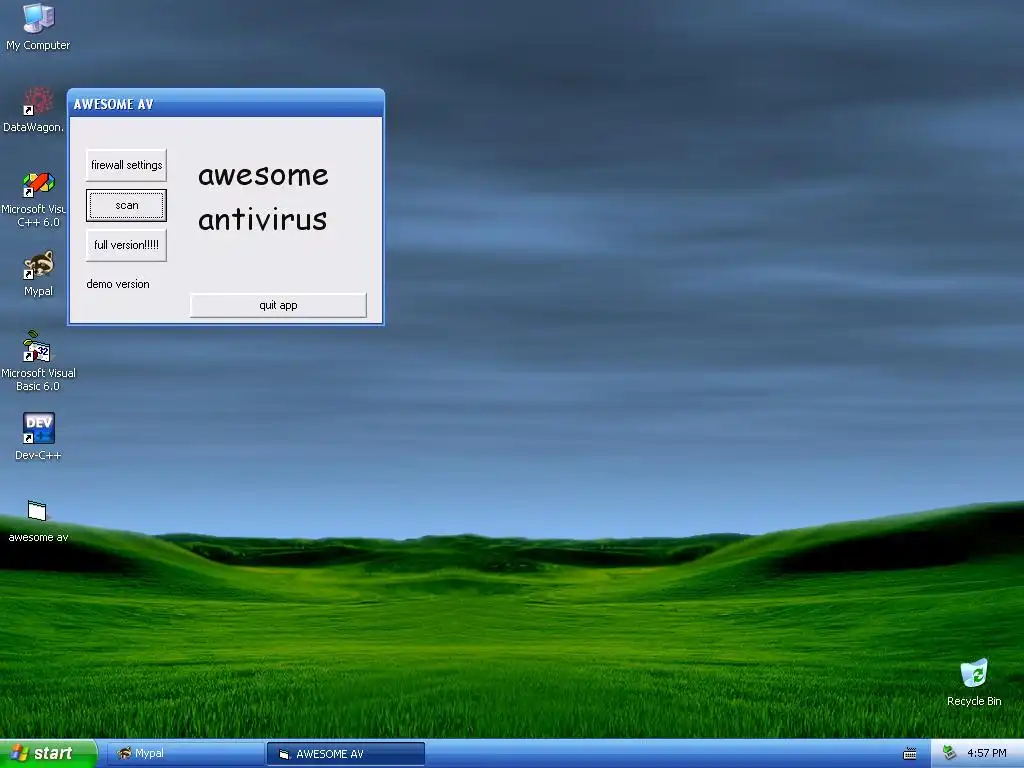Select the Microsoft Visual Basic 6.0 shortcut

pos(38,361)
